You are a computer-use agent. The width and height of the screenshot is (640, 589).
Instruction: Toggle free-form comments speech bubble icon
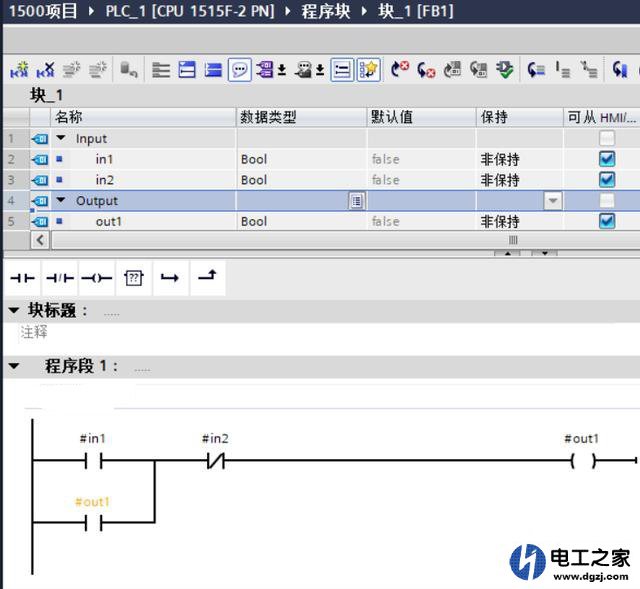click(240, 70)
